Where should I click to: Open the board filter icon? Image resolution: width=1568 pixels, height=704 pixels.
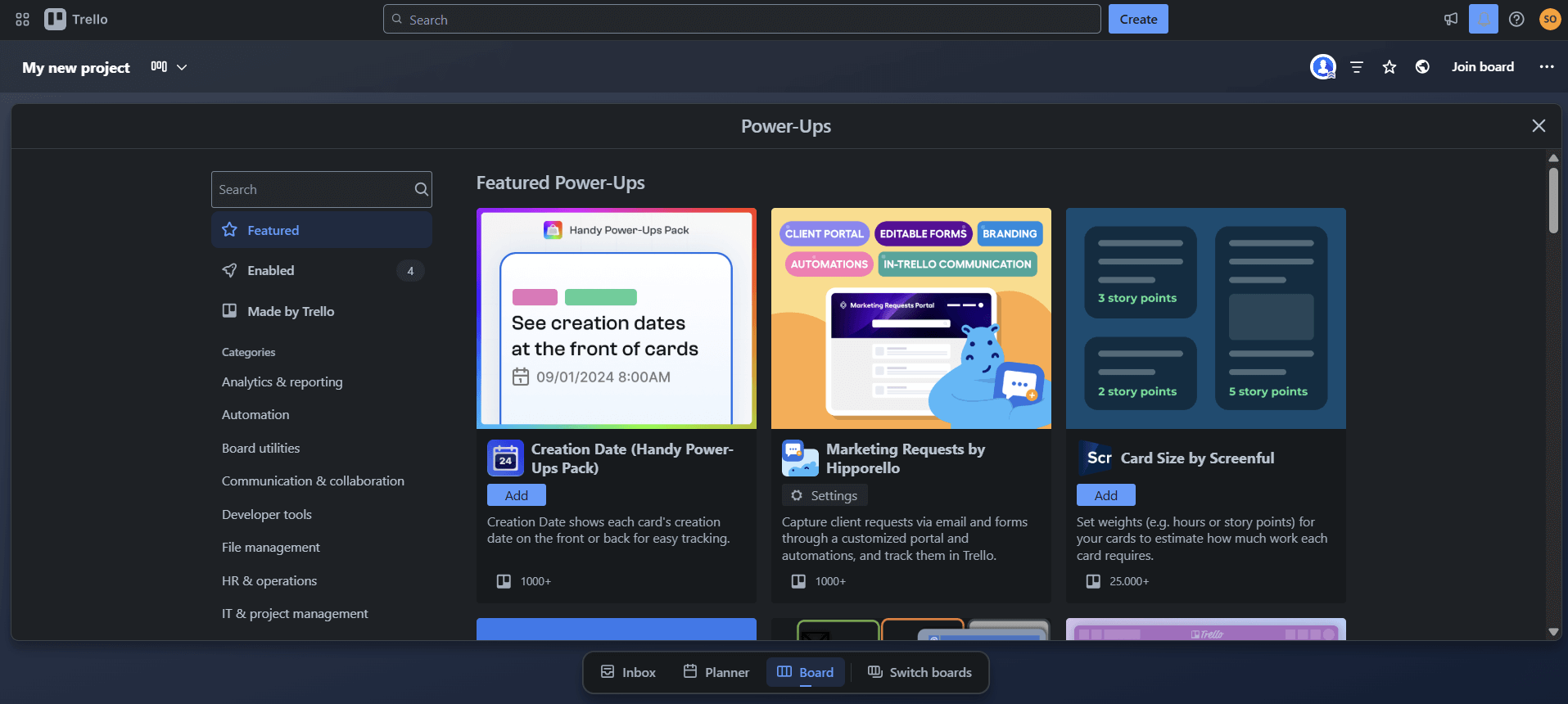pos(1357,67)
